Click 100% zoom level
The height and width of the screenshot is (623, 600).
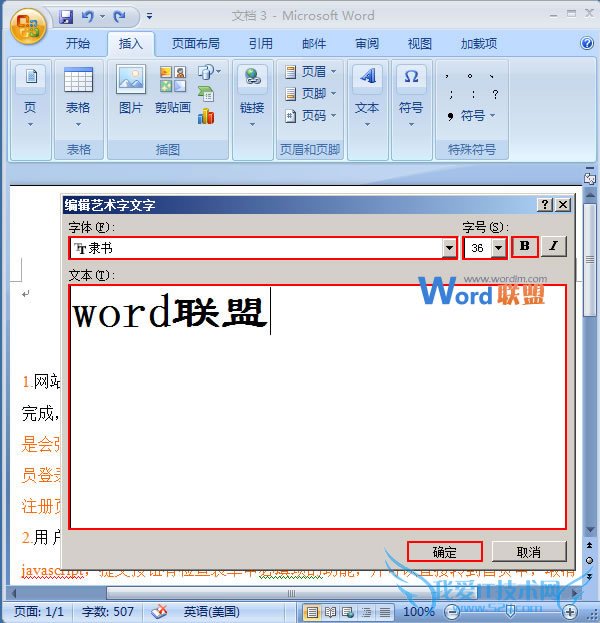point(419,611)
